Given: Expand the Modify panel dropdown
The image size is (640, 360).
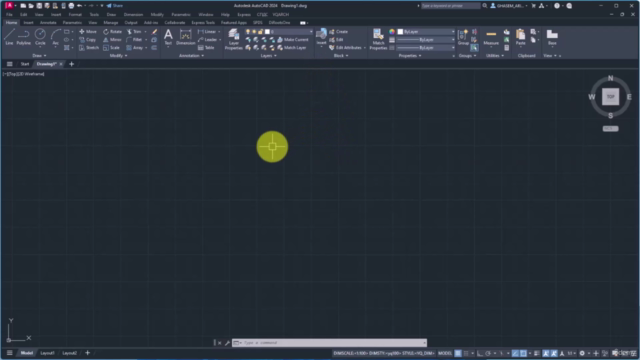Looking at the screenshot, I should 118,56.
